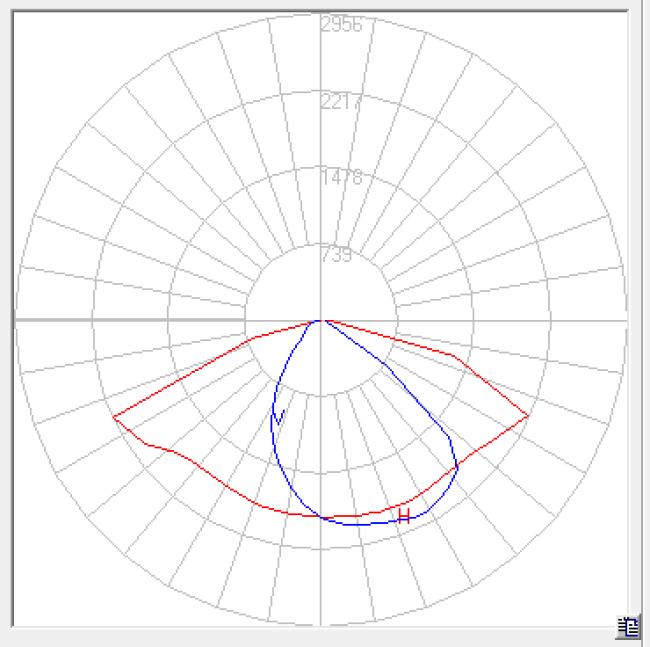This screenshot has height=647, width=650.
Task: Click the center origin of the polar plot
Action: [320, 320]
